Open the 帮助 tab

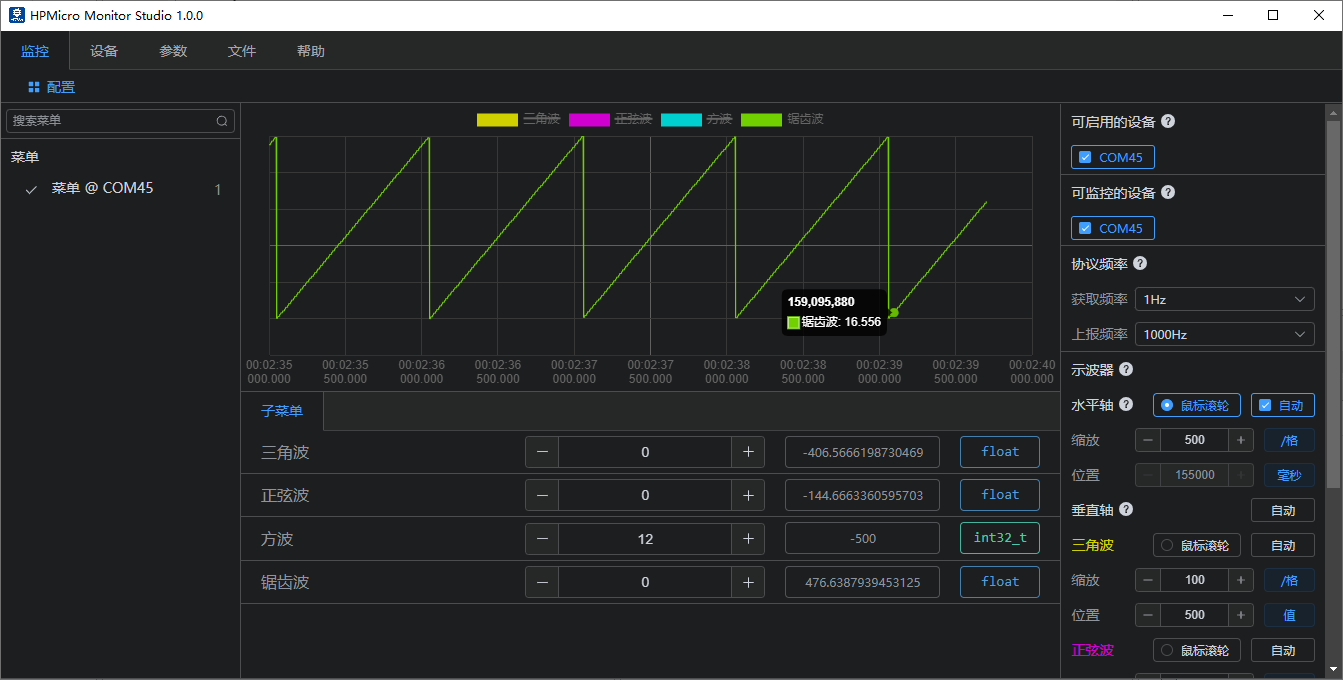pyautogui.click(x=311, y=51)
